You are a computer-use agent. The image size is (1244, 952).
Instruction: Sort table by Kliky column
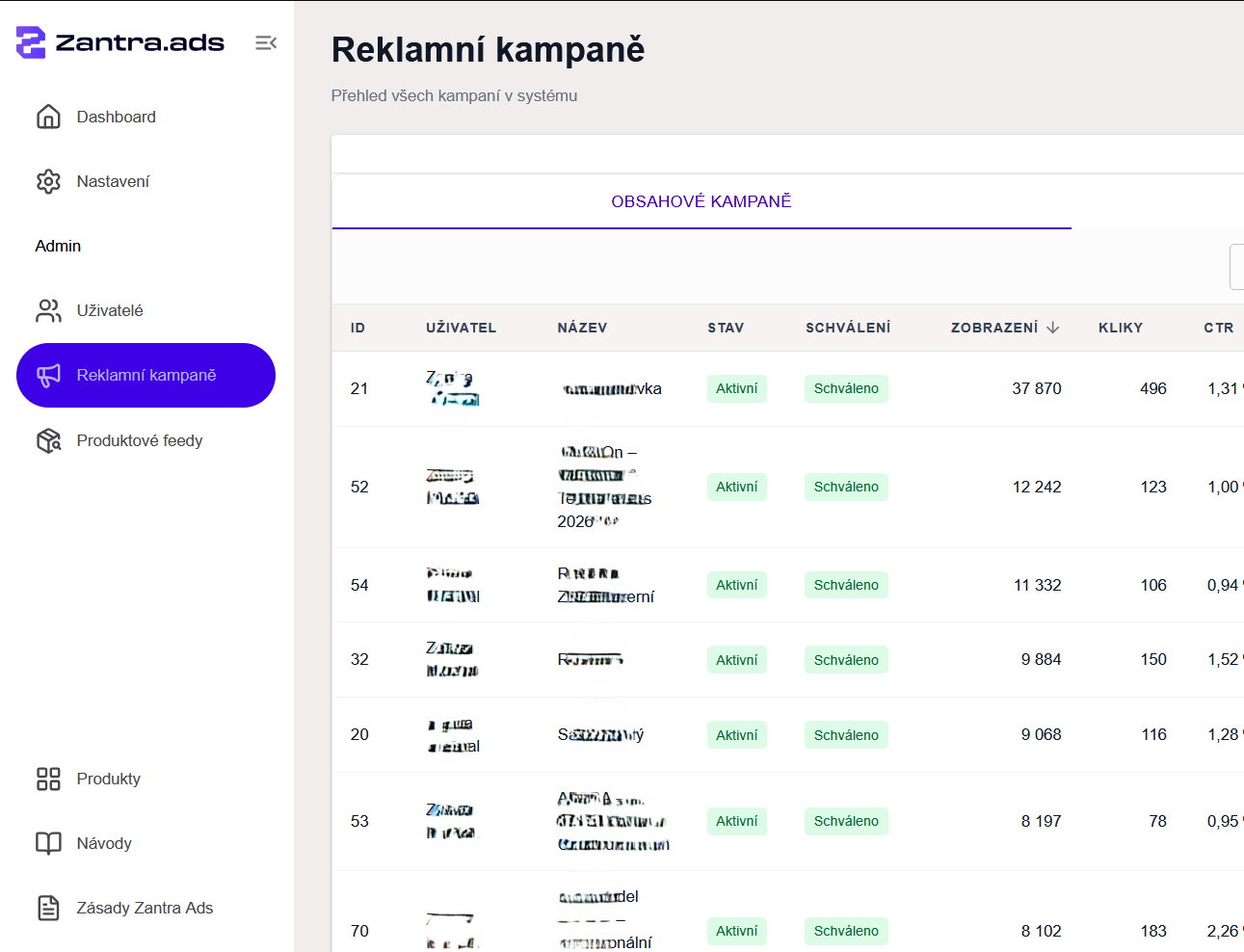tap(1121, 328)
